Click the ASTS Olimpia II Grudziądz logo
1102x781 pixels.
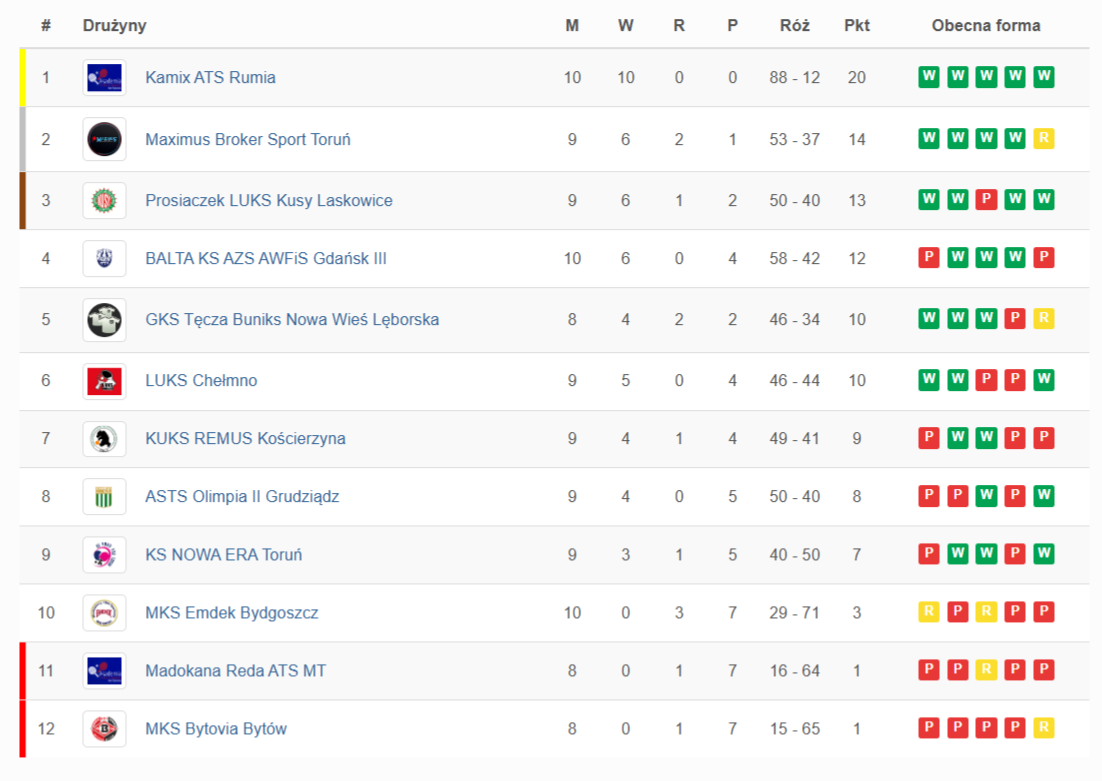[x=104, y=497]
